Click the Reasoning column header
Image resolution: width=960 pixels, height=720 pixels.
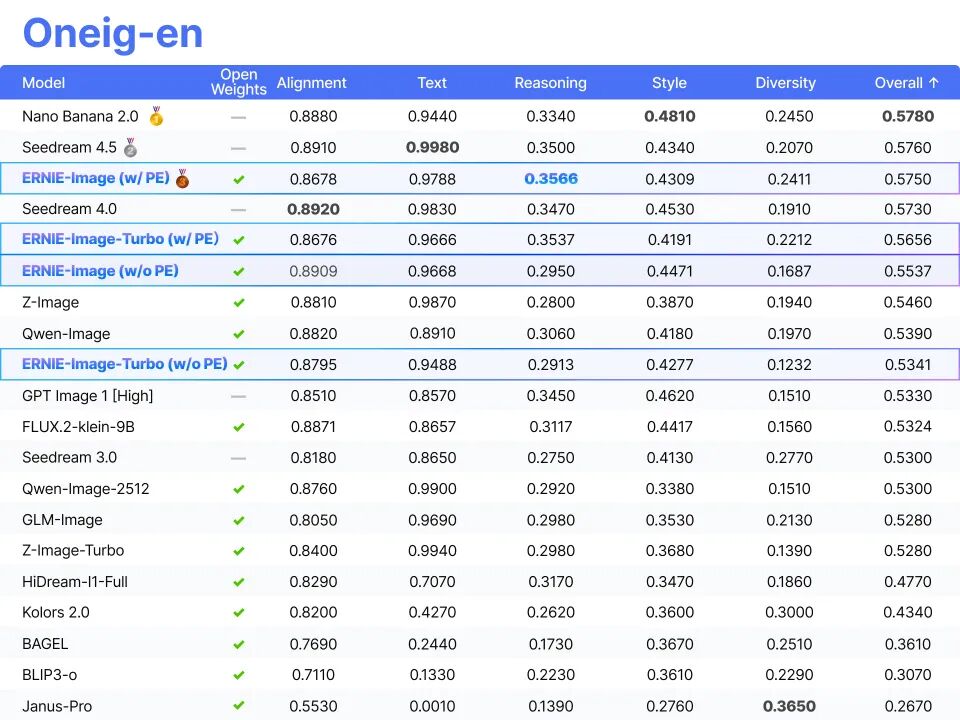point(550,83)
